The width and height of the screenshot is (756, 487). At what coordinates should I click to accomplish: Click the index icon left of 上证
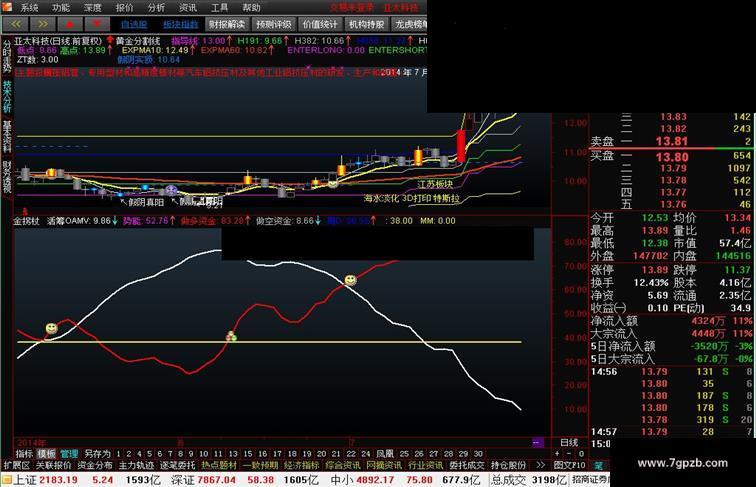pos(7,480)
